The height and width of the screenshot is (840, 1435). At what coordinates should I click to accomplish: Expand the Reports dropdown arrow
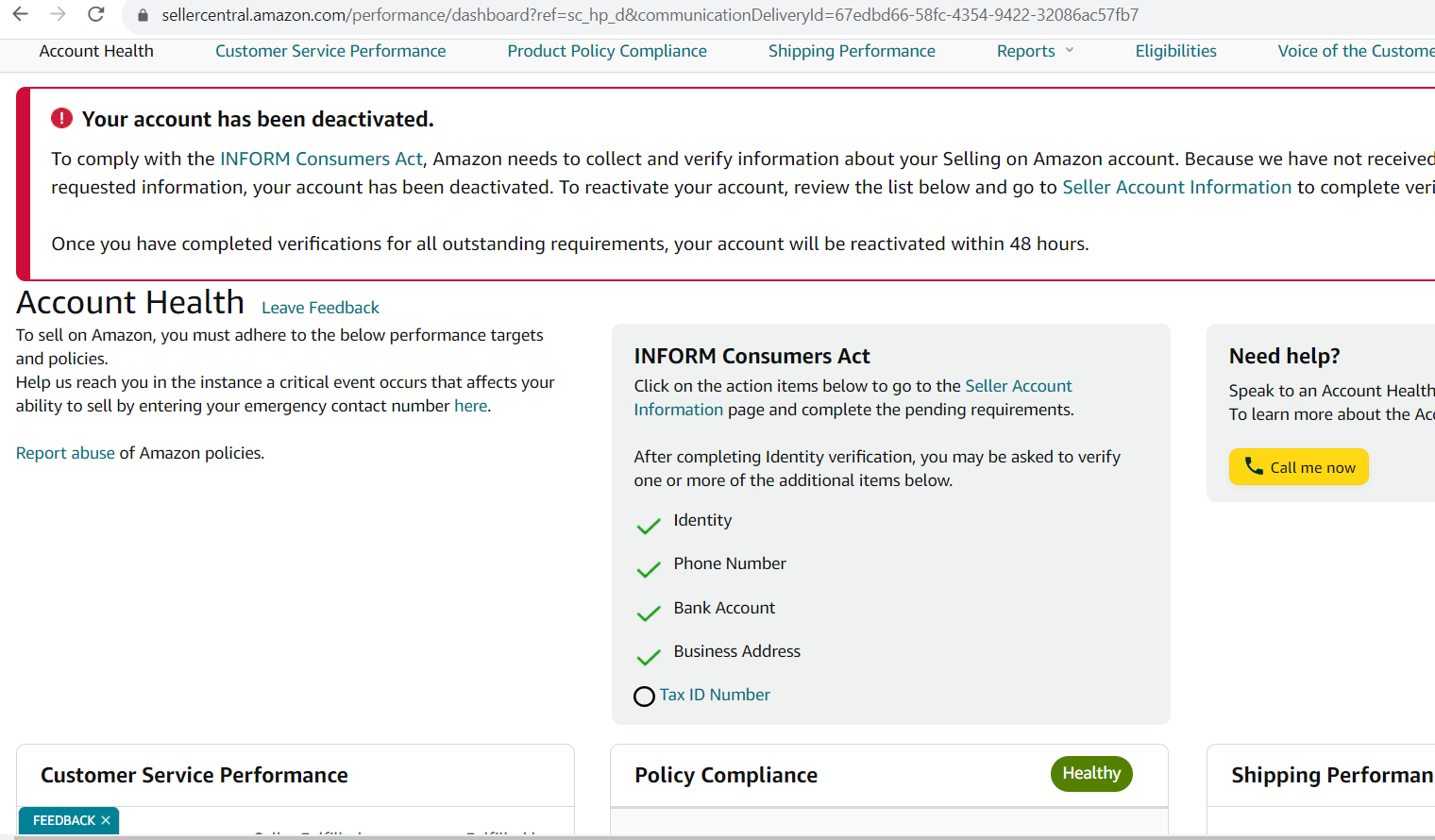pyautogui.click(x=1070, y=51)
